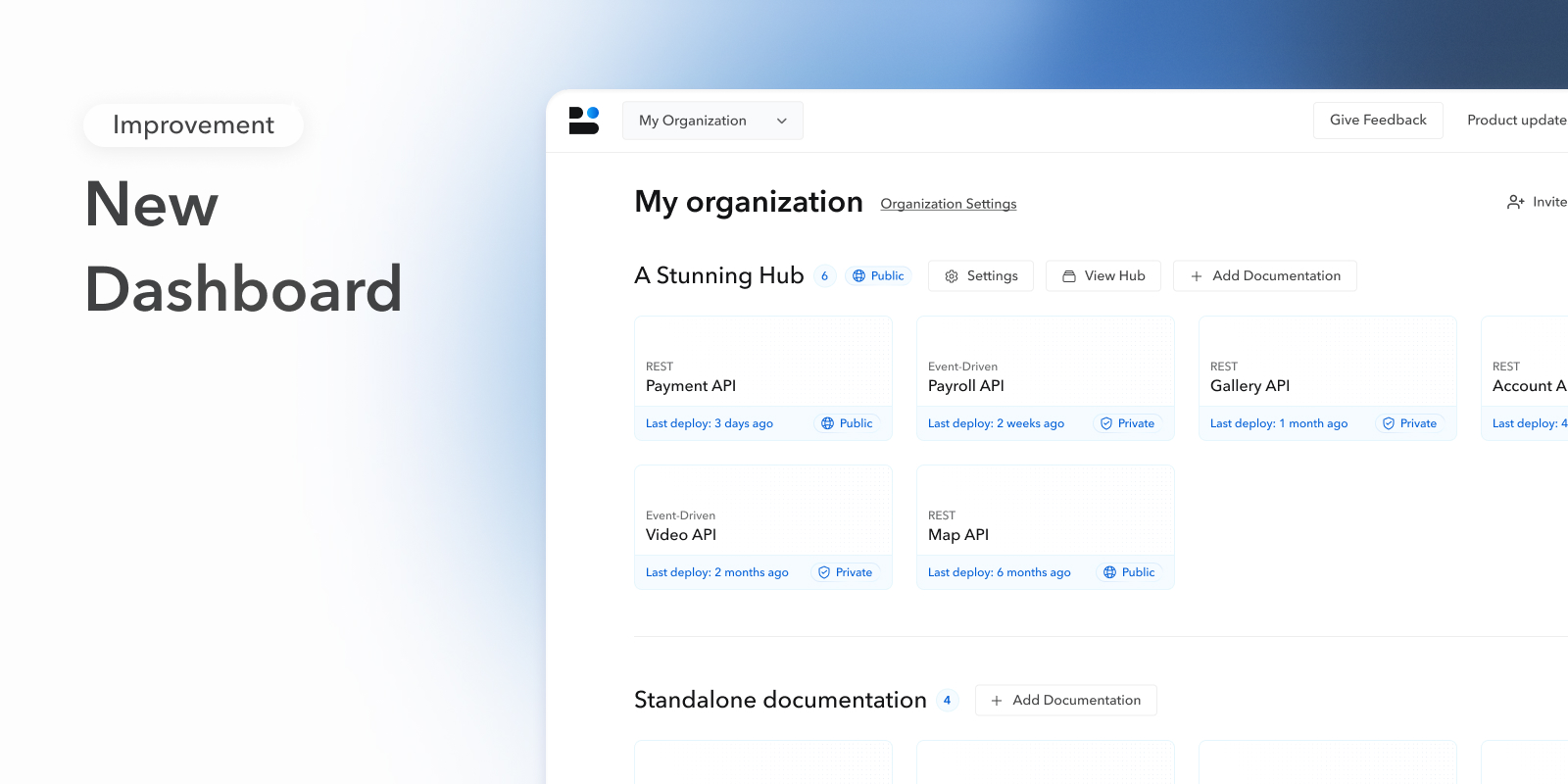The width and height of the screenshot is (1568, 784).
Task: Click the Bump logo icon
Action: (584, 121)
